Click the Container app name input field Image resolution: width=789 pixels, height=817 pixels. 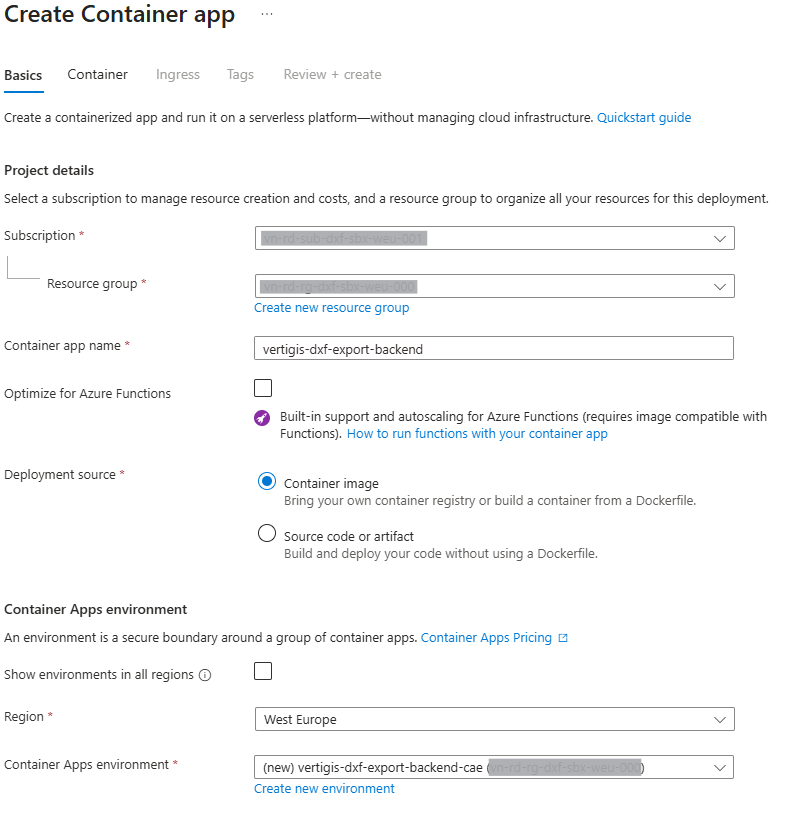pos(494,348)
